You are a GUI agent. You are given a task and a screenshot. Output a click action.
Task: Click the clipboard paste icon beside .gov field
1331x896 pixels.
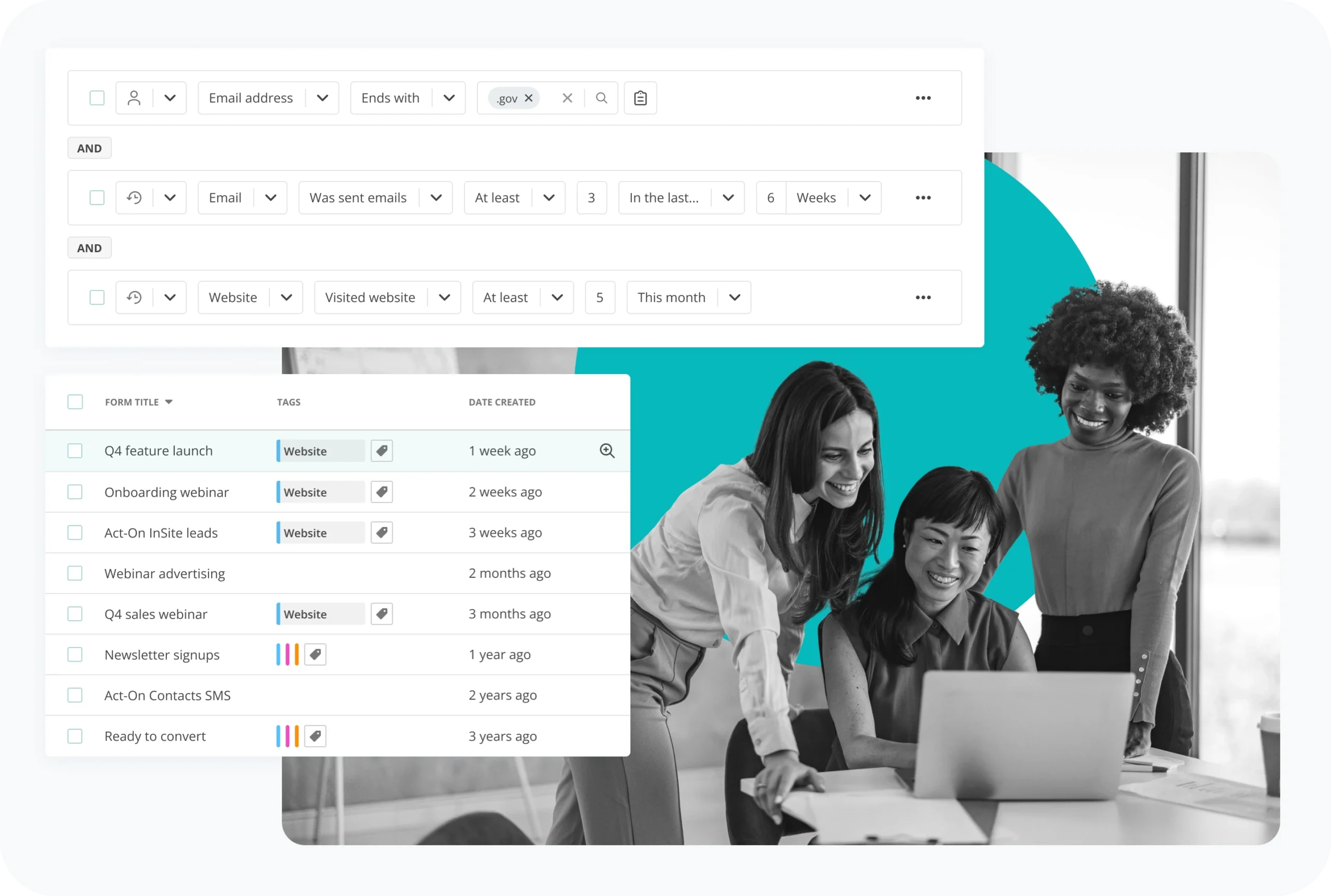click(640, 98)
